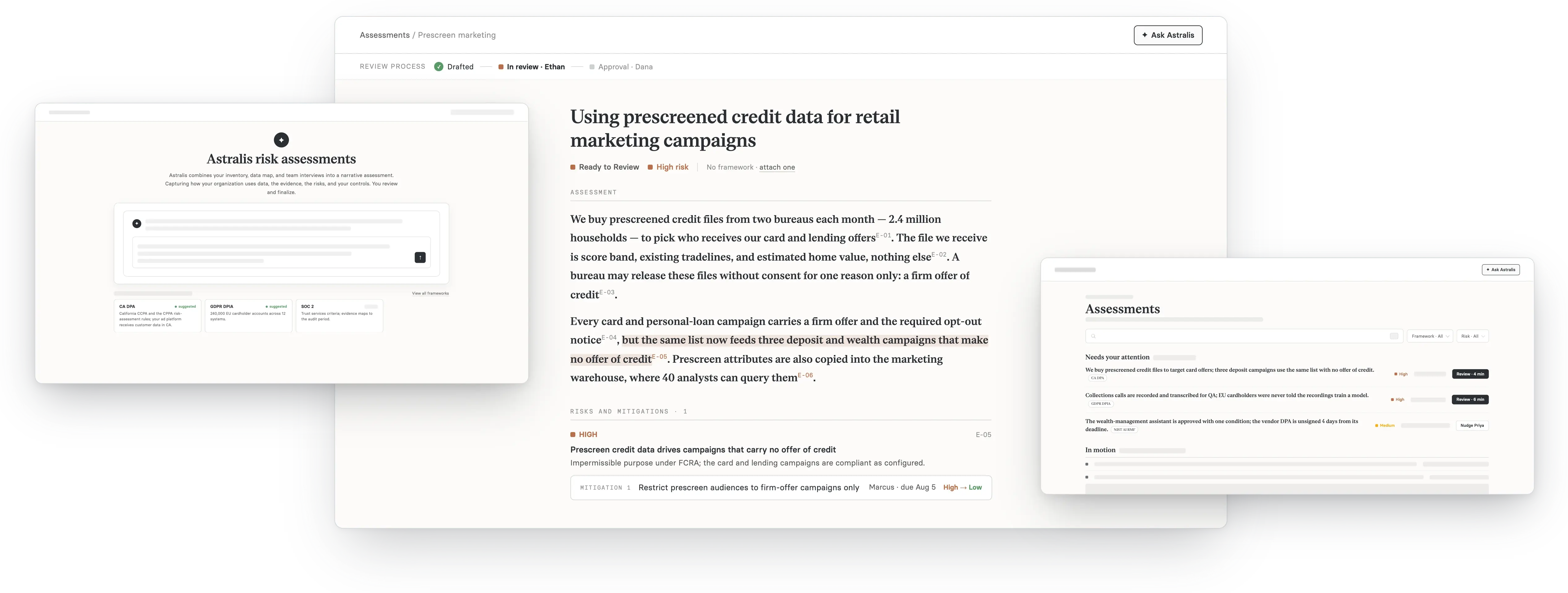
Task: Click the 'High → Low' risk change indicator
Action: pos(962,488)
